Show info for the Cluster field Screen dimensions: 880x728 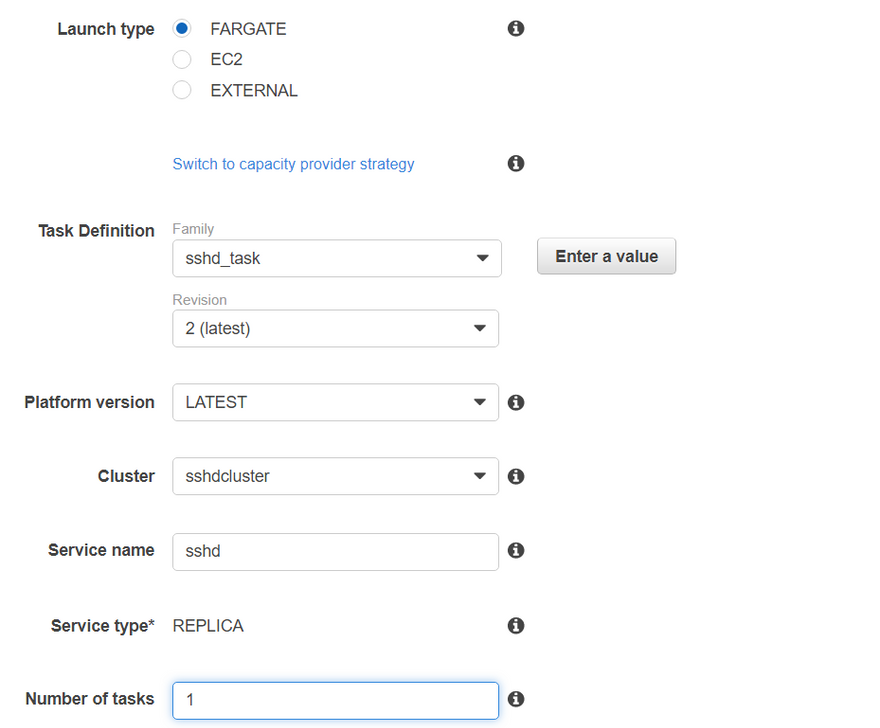coord(516,476)
